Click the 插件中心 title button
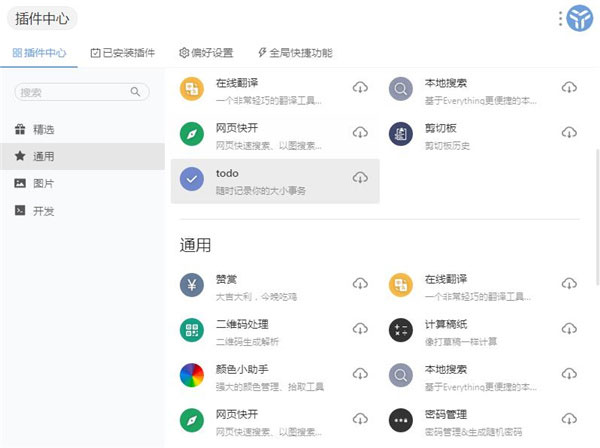Viewport: 600px width, 448px height. point(42,19)
